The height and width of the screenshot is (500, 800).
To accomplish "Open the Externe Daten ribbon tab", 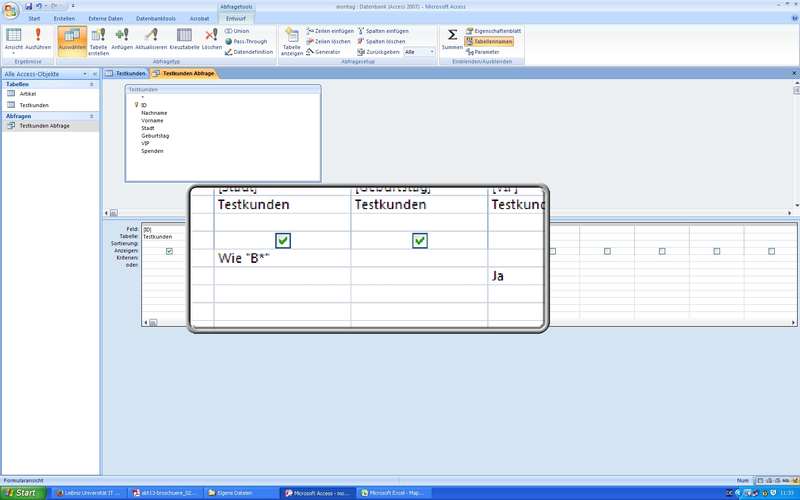I will [106, 19].
